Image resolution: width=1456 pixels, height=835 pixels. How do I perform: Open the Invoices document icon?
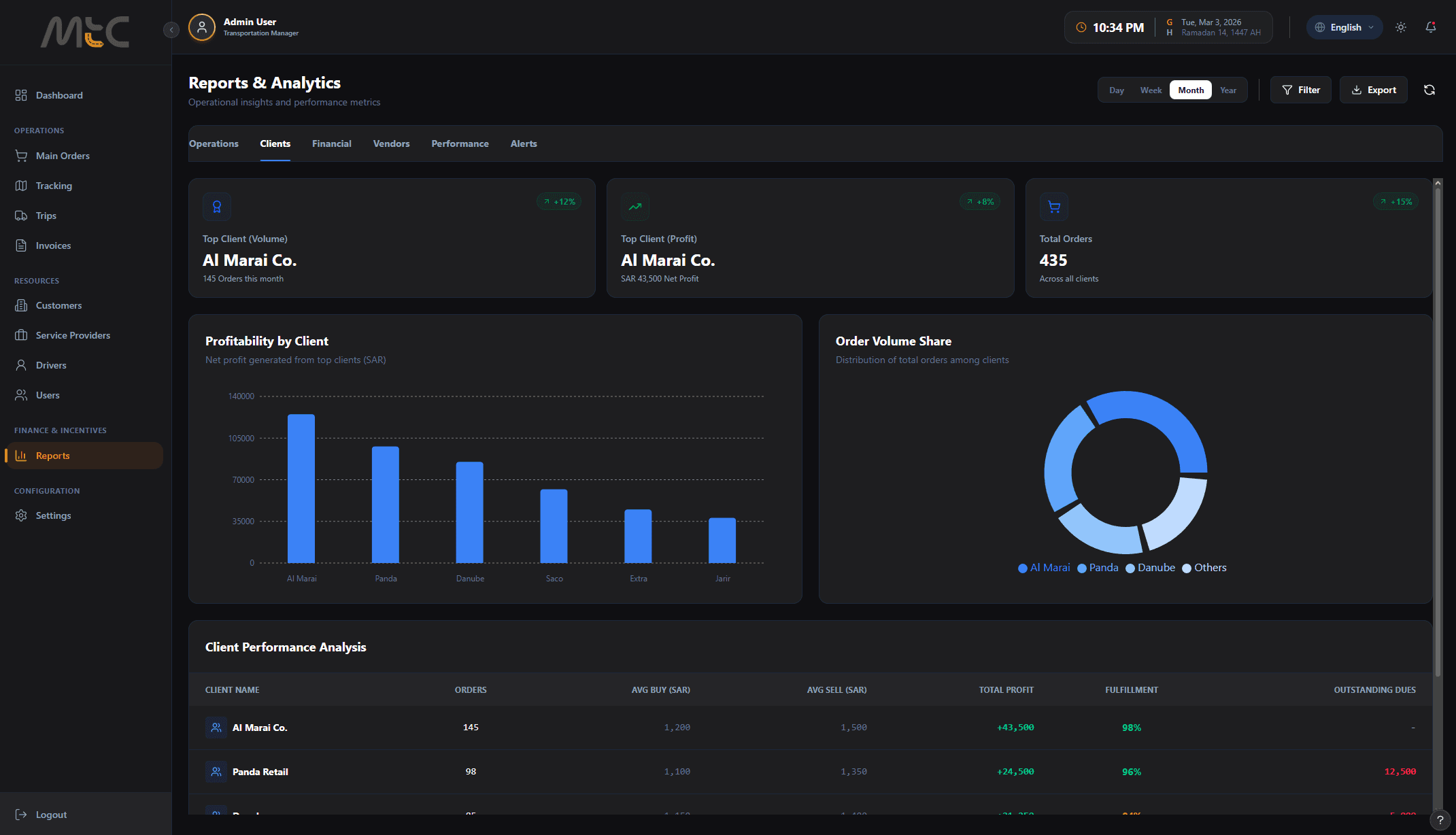coord(21,245)
